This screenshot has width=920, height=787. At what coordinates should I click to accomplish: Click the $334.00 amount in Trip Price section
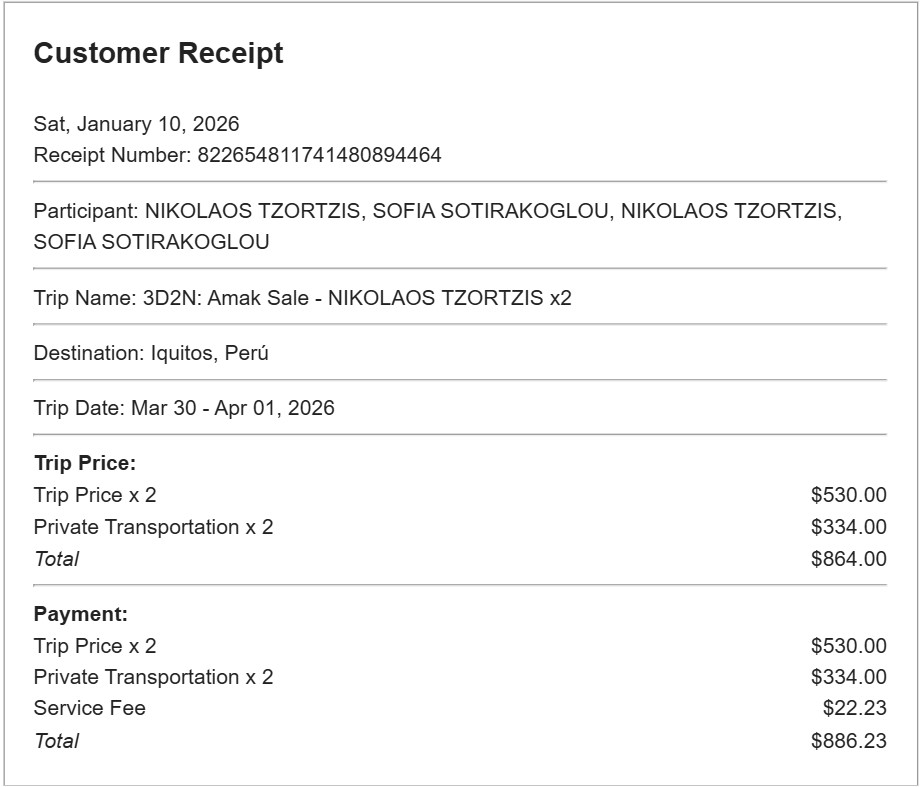pyautogui.click(x=848, y=527)
